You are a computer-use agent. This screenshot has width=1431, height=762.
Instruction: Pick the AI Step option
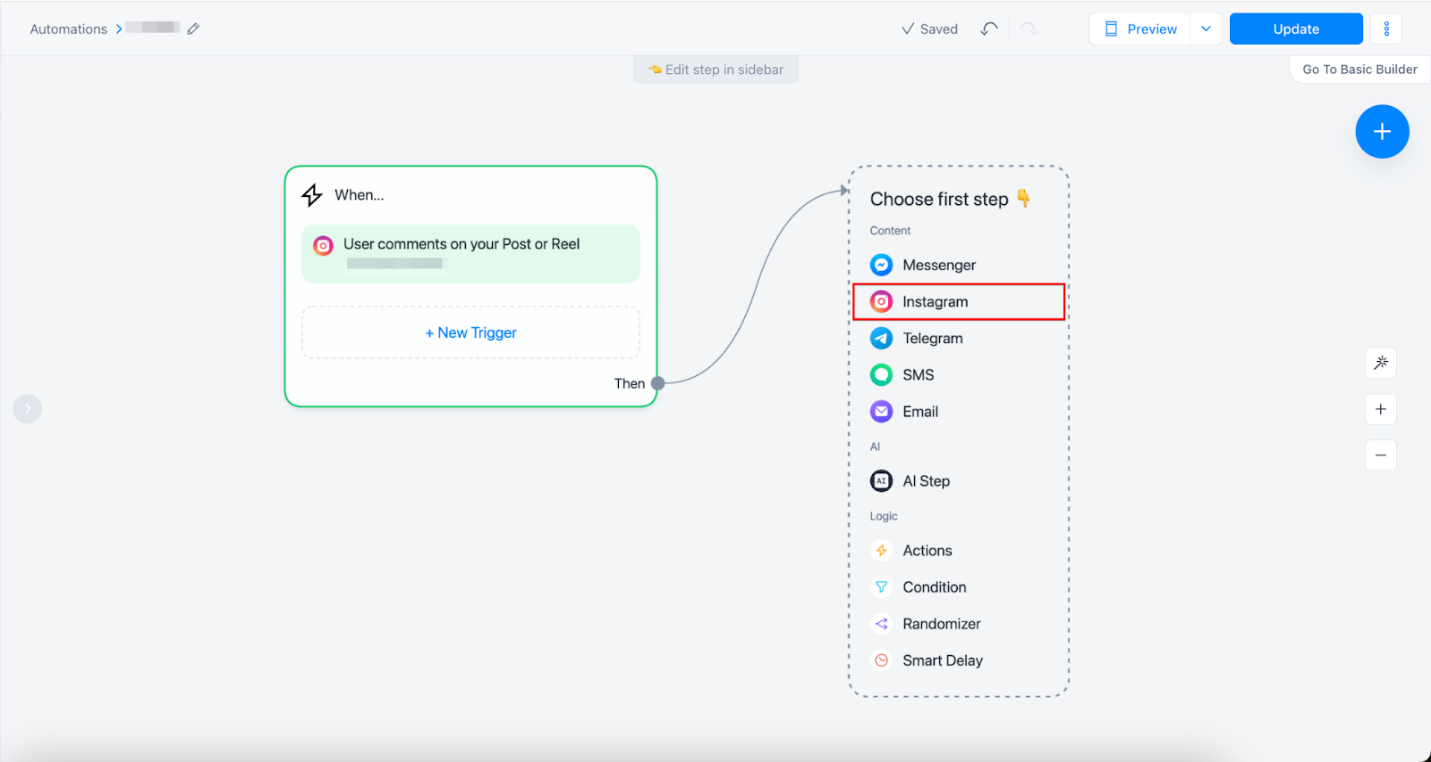click(x=925, y=481)
